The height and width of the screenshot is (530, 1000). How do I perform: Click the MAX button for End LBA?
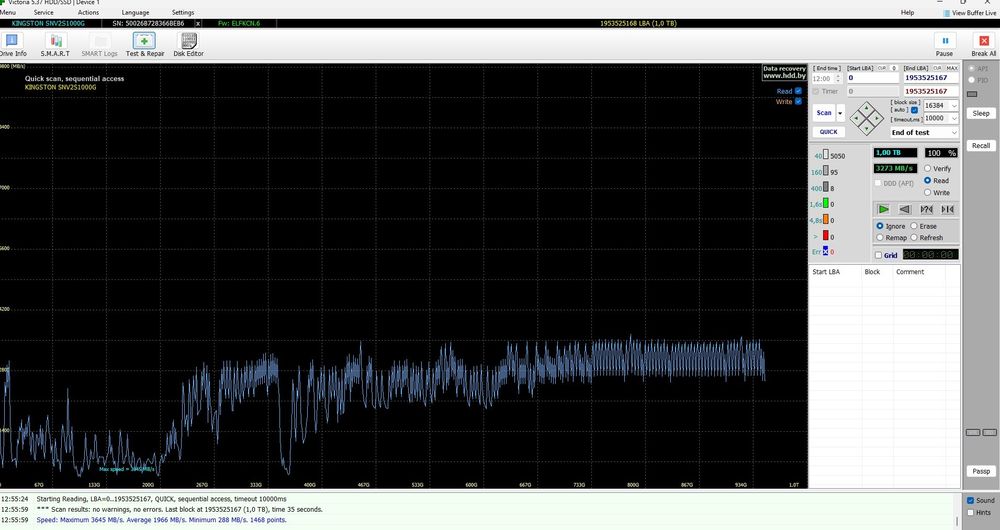952,68
